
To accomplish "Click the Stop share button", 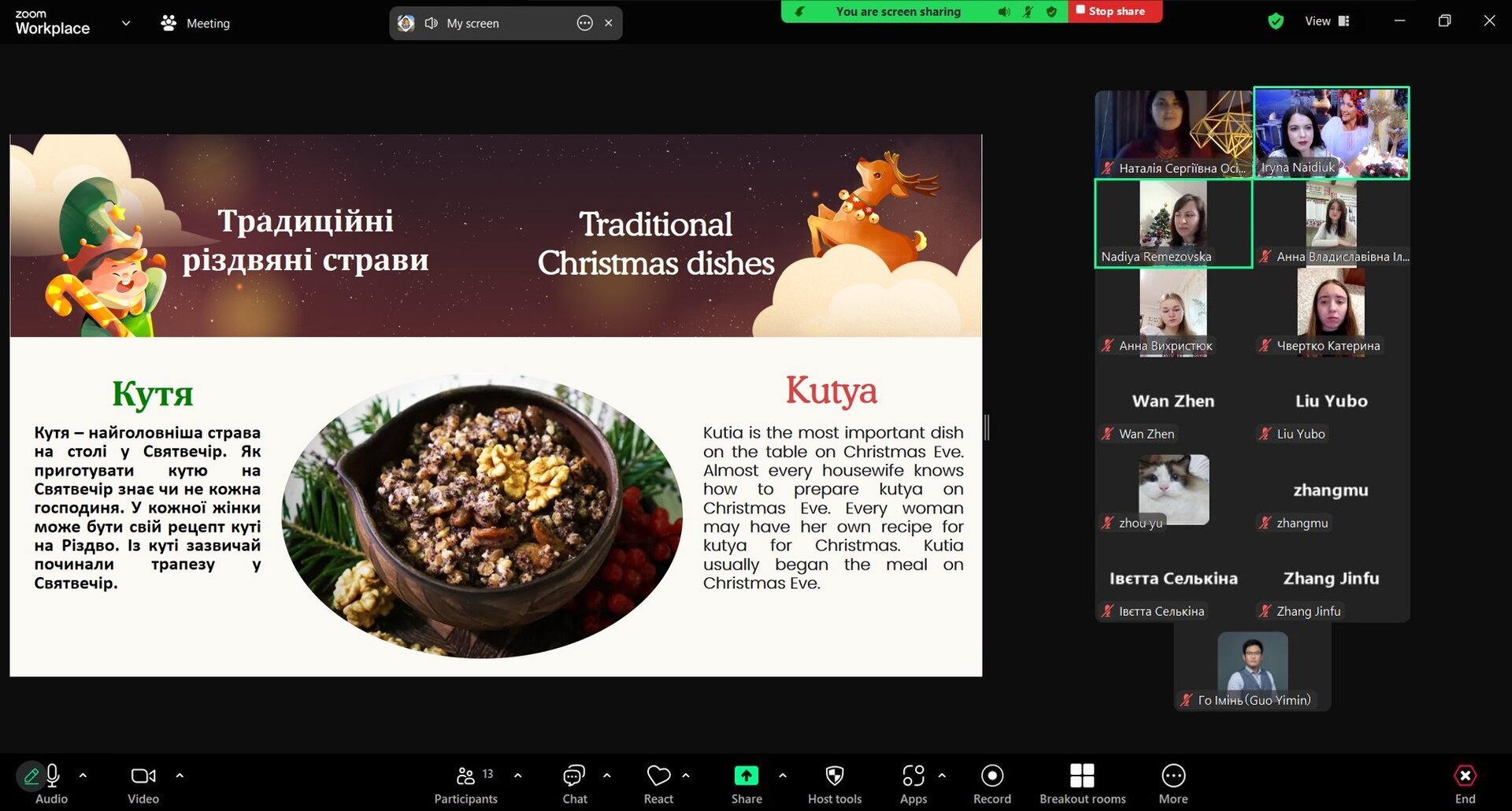I will [x=1114, y=11].
